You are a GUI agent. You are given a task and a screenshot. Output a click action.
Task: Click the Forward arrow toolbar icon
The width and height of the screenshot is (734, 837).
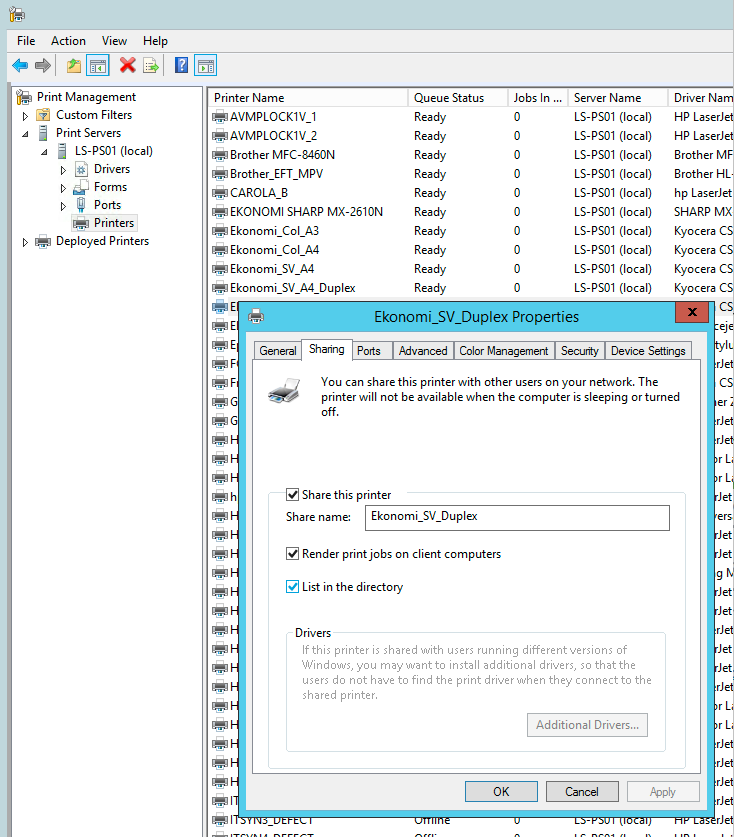(x=43, y=66)
